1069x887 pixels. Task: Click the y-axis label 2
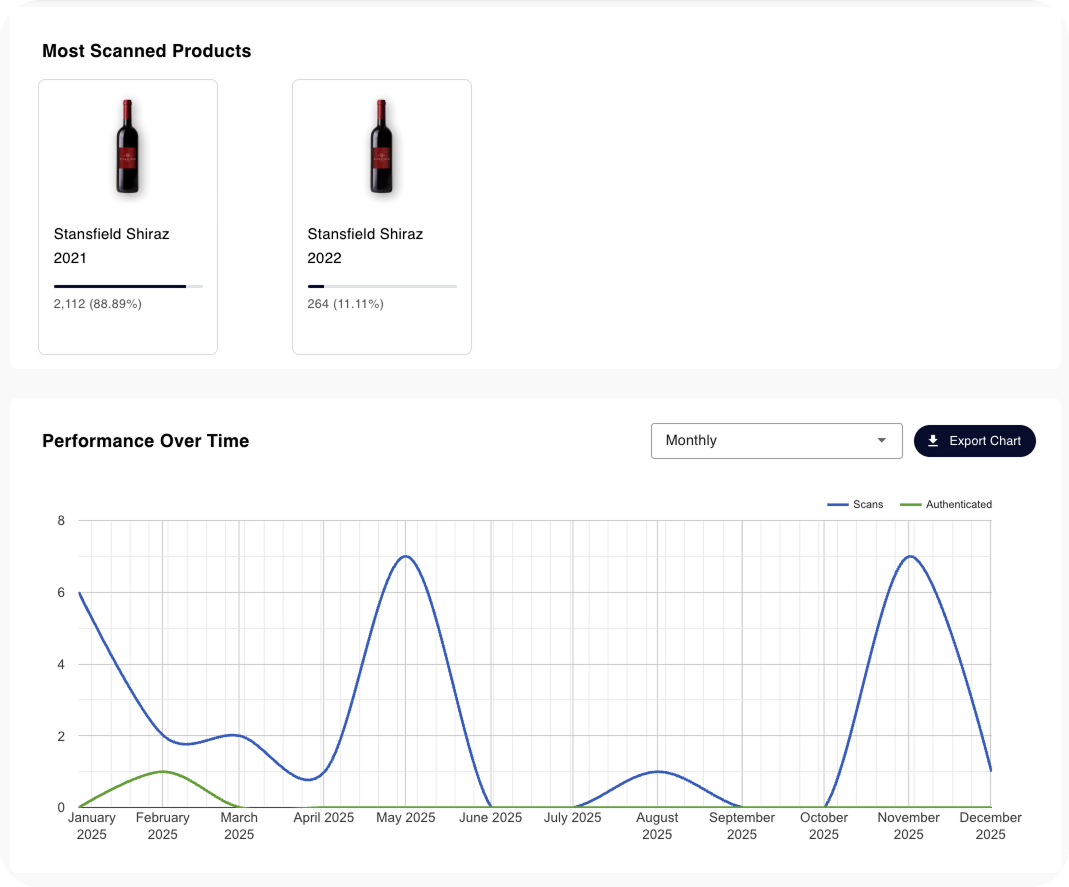(x=61, y=736)
